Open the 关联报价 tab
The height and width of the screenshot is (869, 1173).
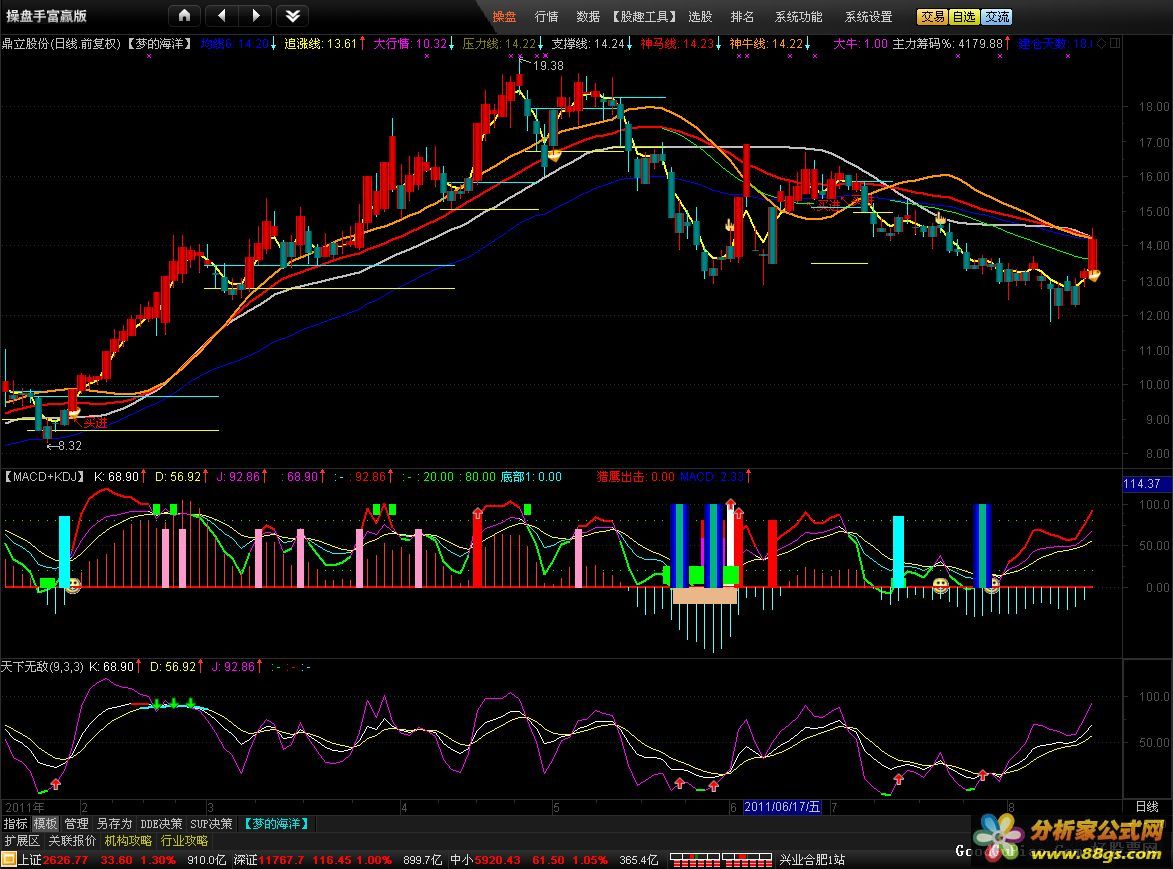click(72, 841)
